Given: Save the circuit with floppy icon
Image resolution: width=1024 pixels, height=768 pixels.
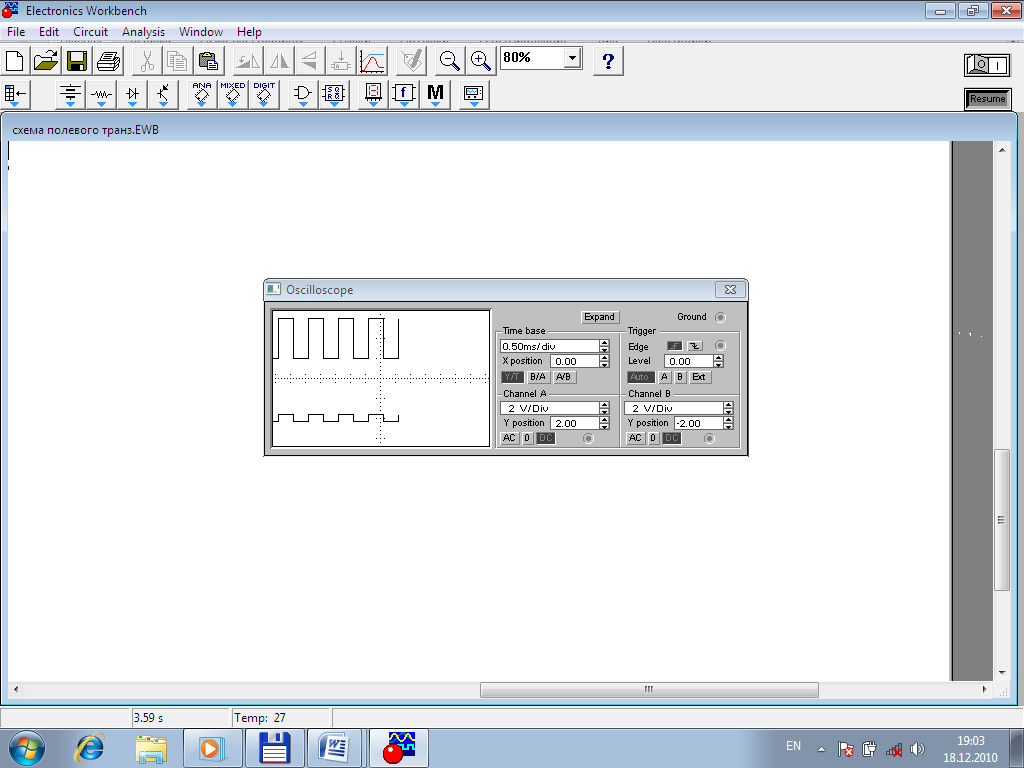Looking at the screenshot, I should 77,61.
